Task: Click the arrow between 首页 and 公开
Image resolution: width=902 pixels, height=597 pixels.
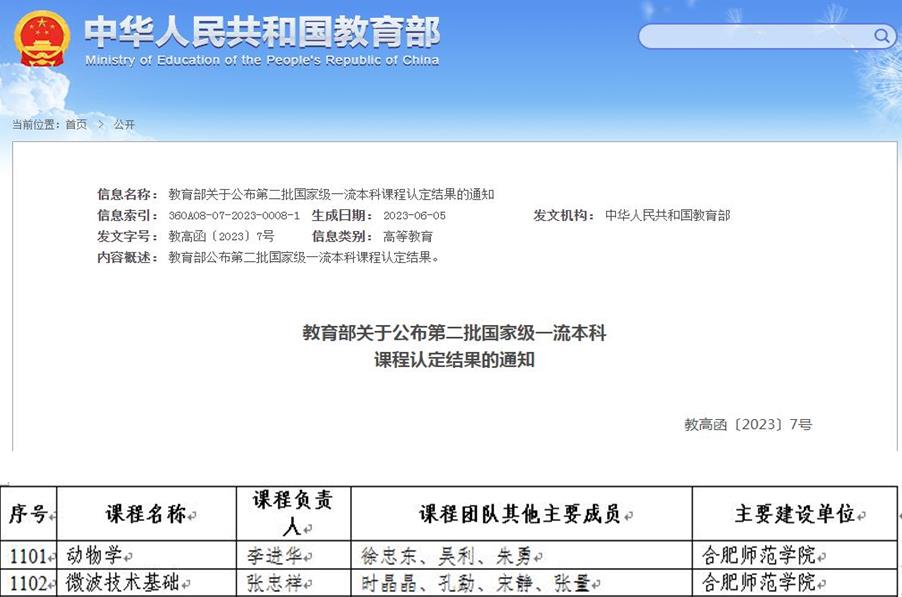Action: (101, 124)
